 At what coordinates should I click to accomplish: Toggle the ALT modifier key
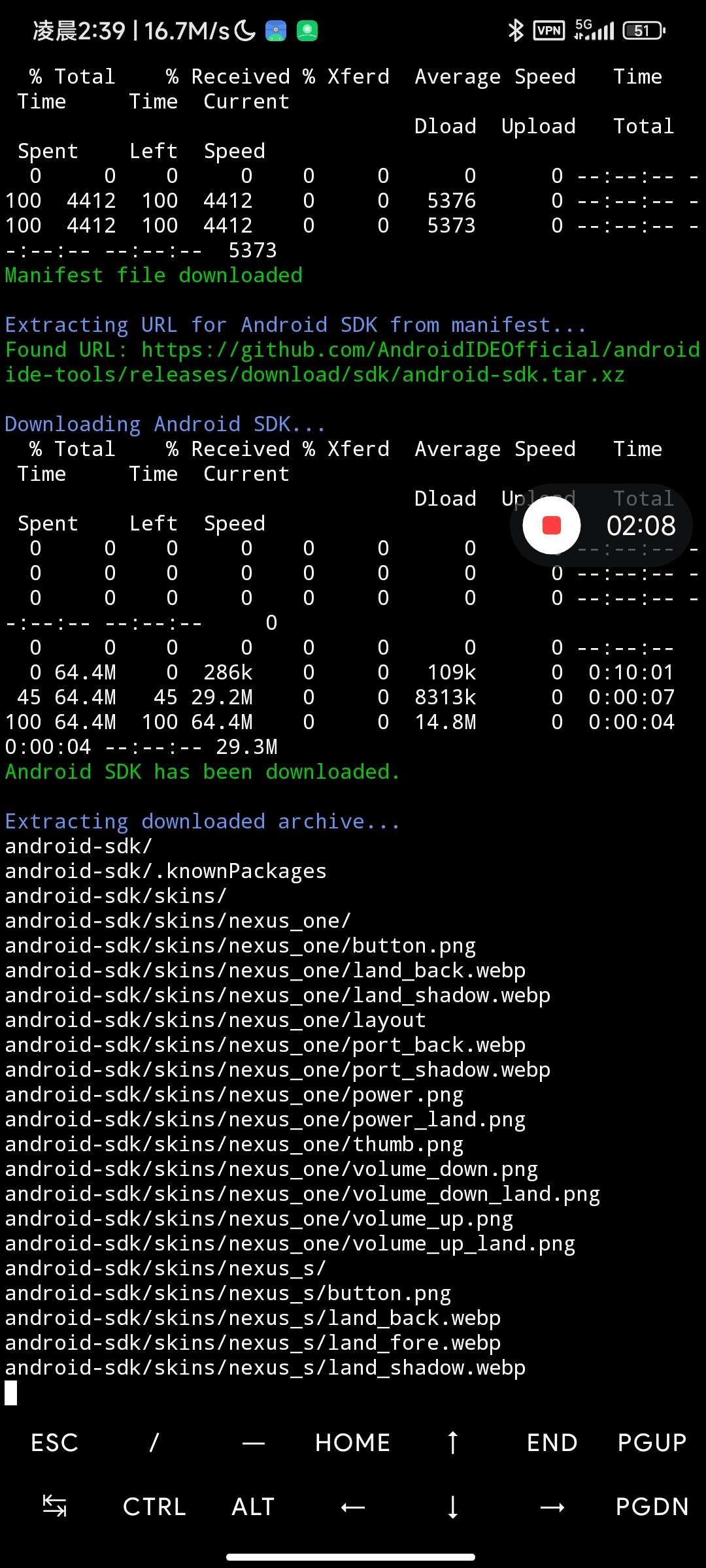tap(254, 1507)
